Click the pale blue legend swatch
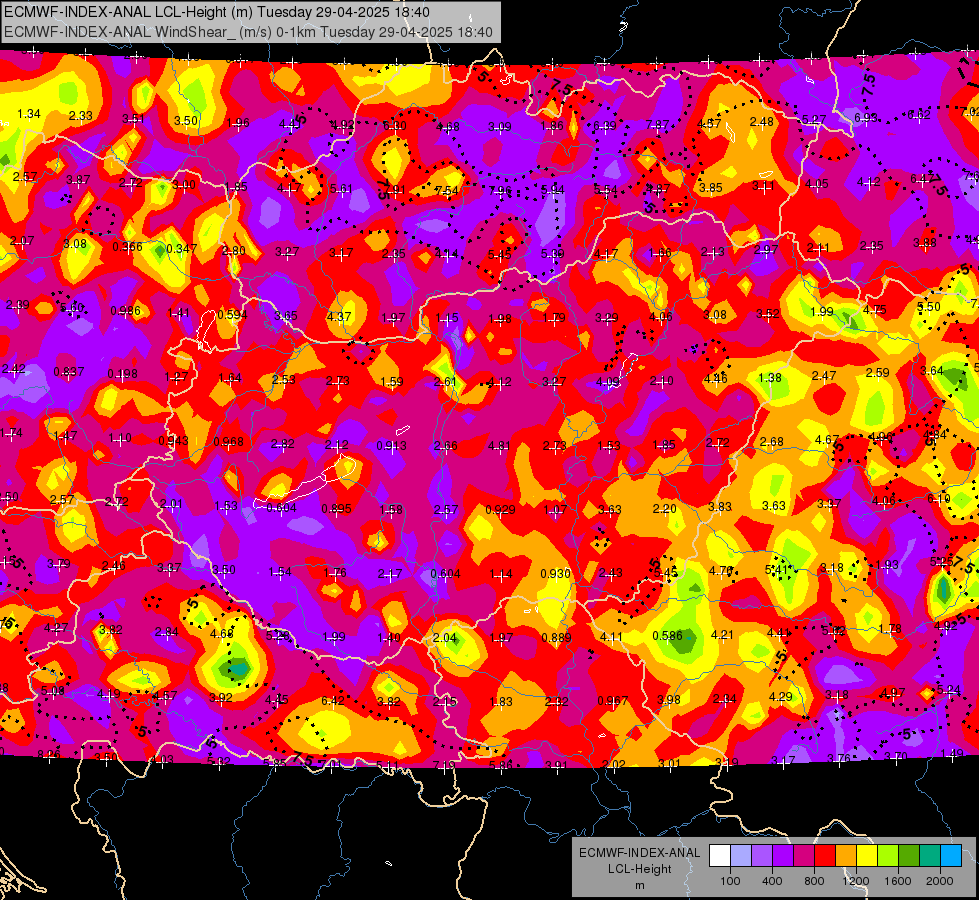 tap(741, 856)
